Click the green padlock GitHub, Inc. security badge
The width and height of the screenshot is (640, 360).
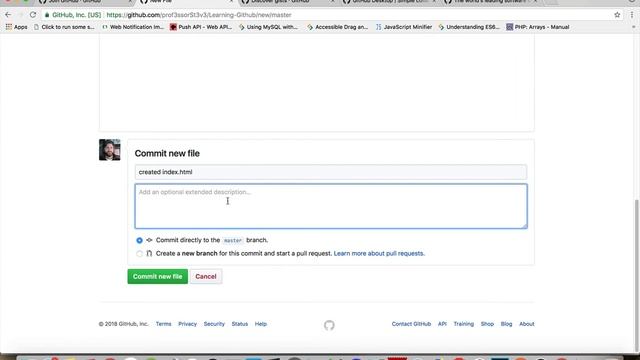click(x=73, y=15)
